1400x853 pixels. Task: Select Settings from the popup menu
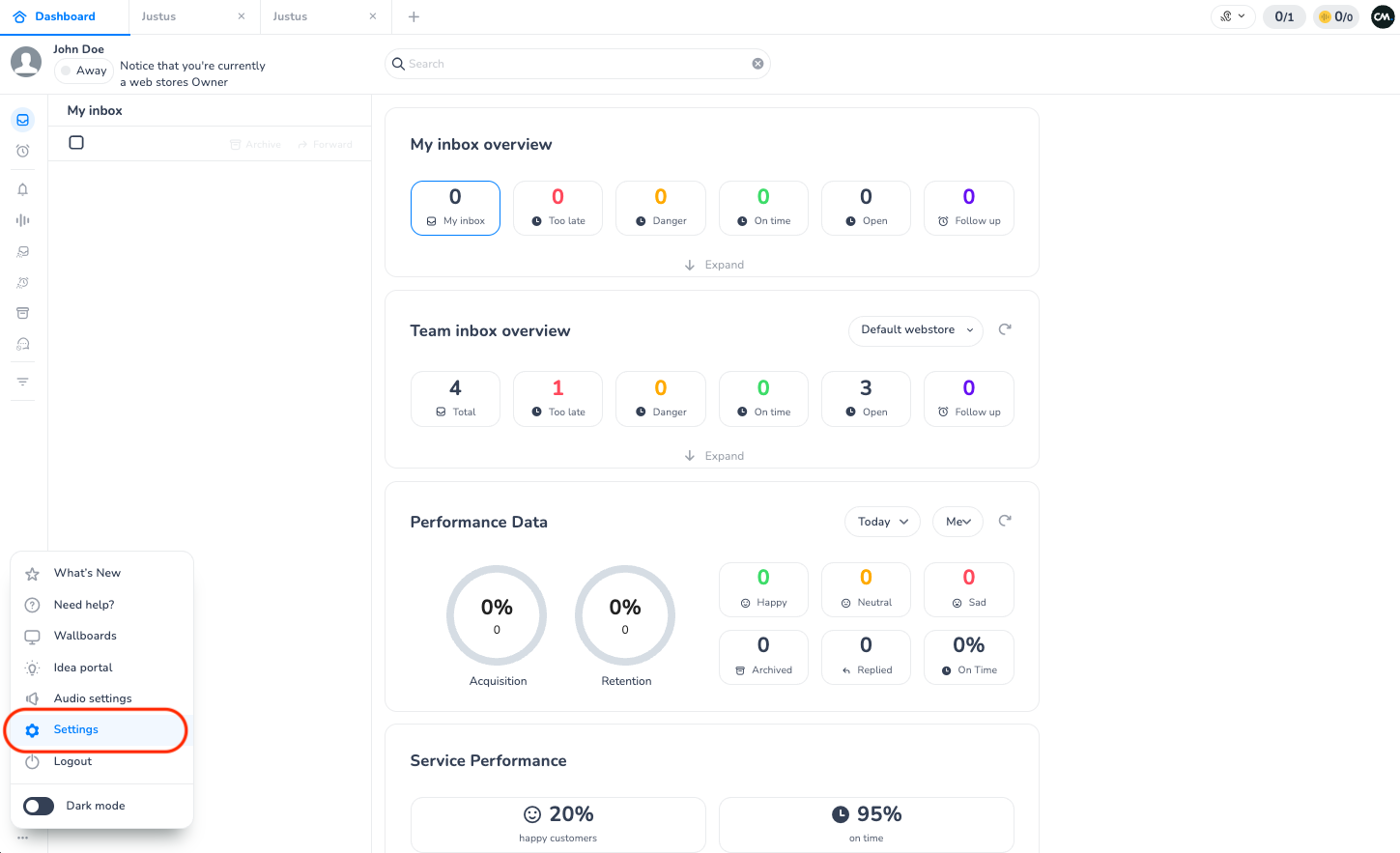(76, 729)
